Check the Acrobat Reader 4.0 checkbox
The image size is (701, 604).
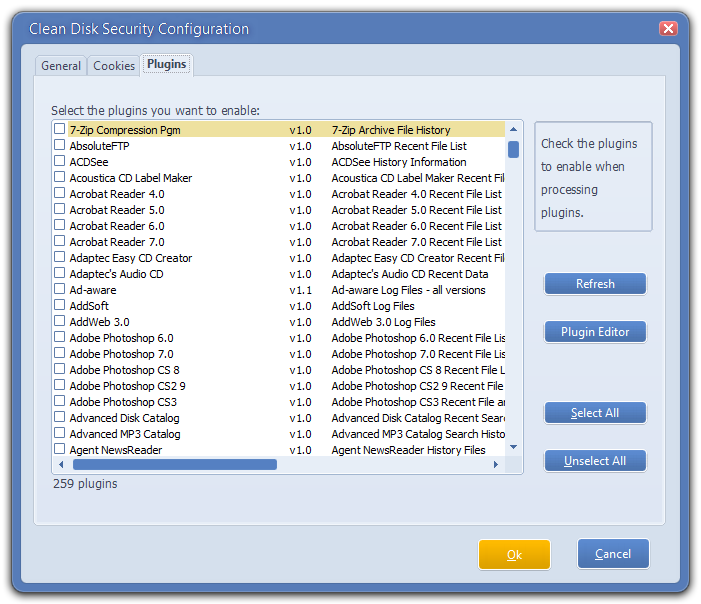point(59,193)
